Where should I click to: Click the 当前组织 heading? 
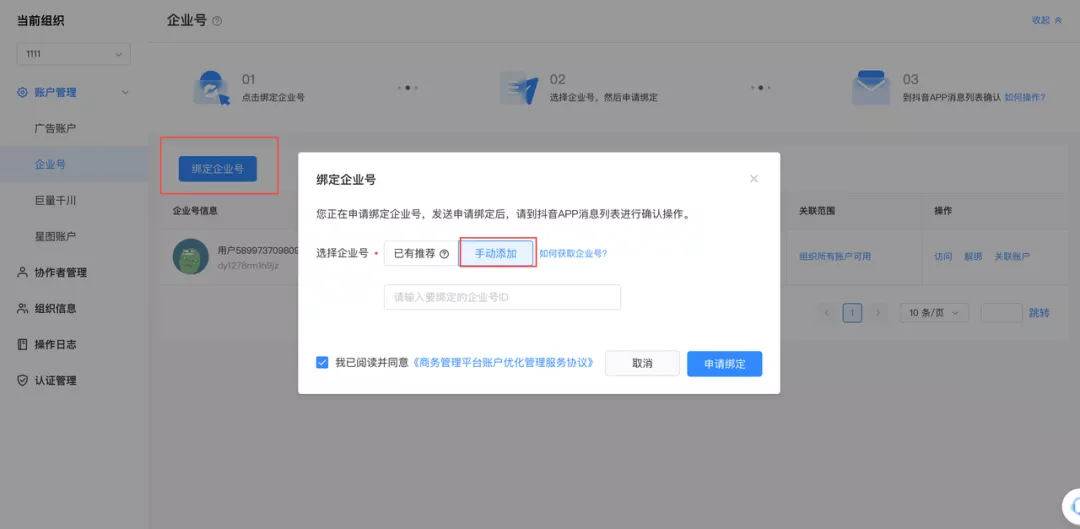click(x=41, y=21)
